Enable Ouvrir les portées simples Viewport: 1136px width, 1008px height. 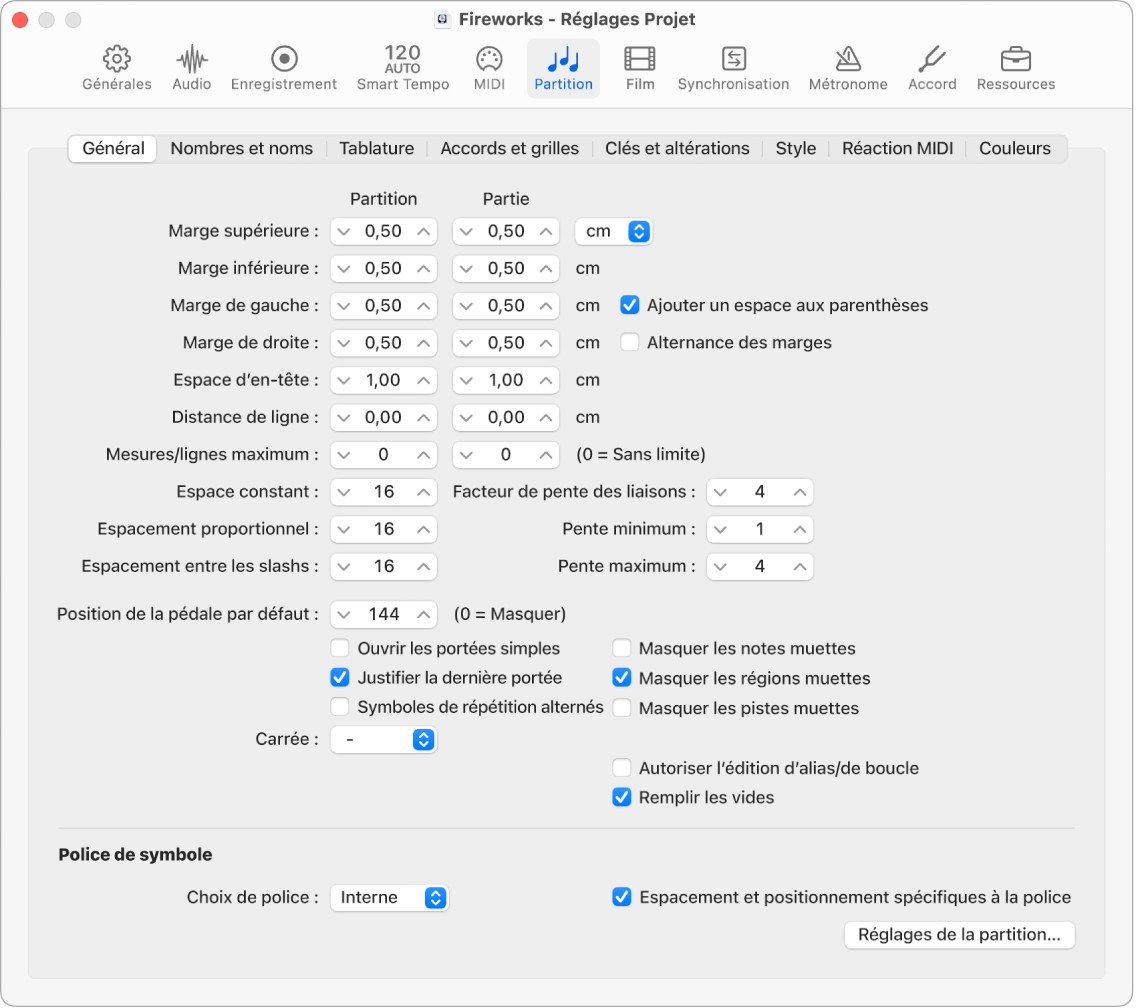340,648
